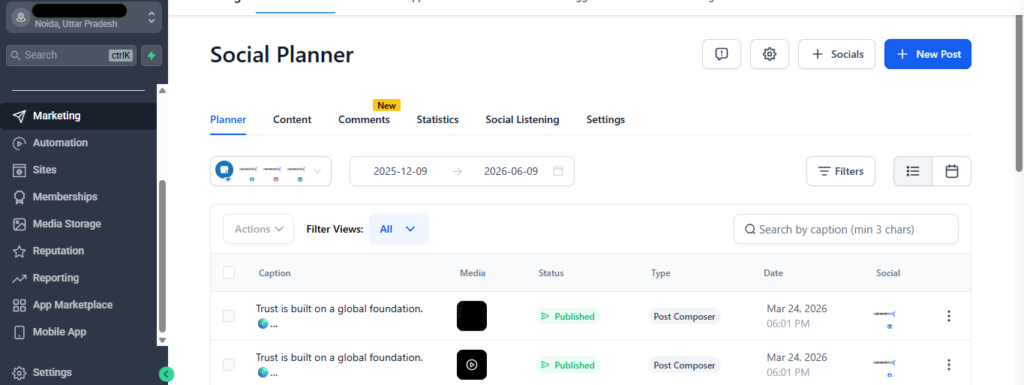Image resolution: width=1024 pixels, height=385 pixels.
Task: Open the first post media thumbnail
Action: point(472,316)
